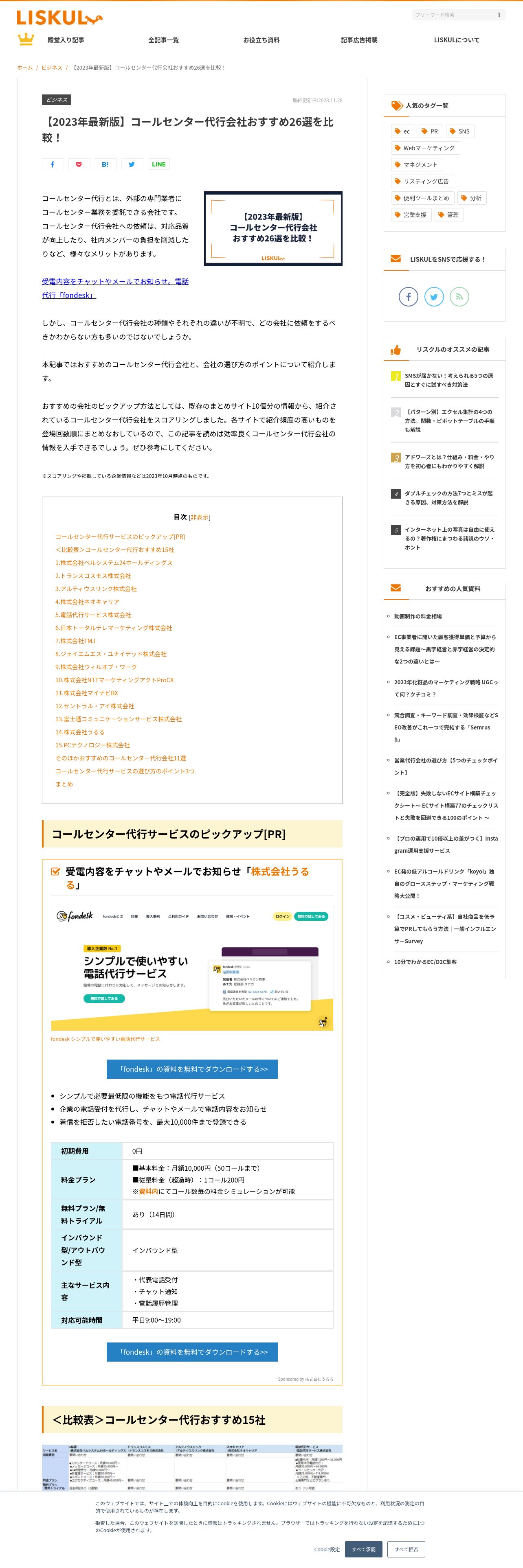This screenshot has height=1568, width=523.
Task: Open ダブルチェックの方法7つ article
Action: pos(449,498)
